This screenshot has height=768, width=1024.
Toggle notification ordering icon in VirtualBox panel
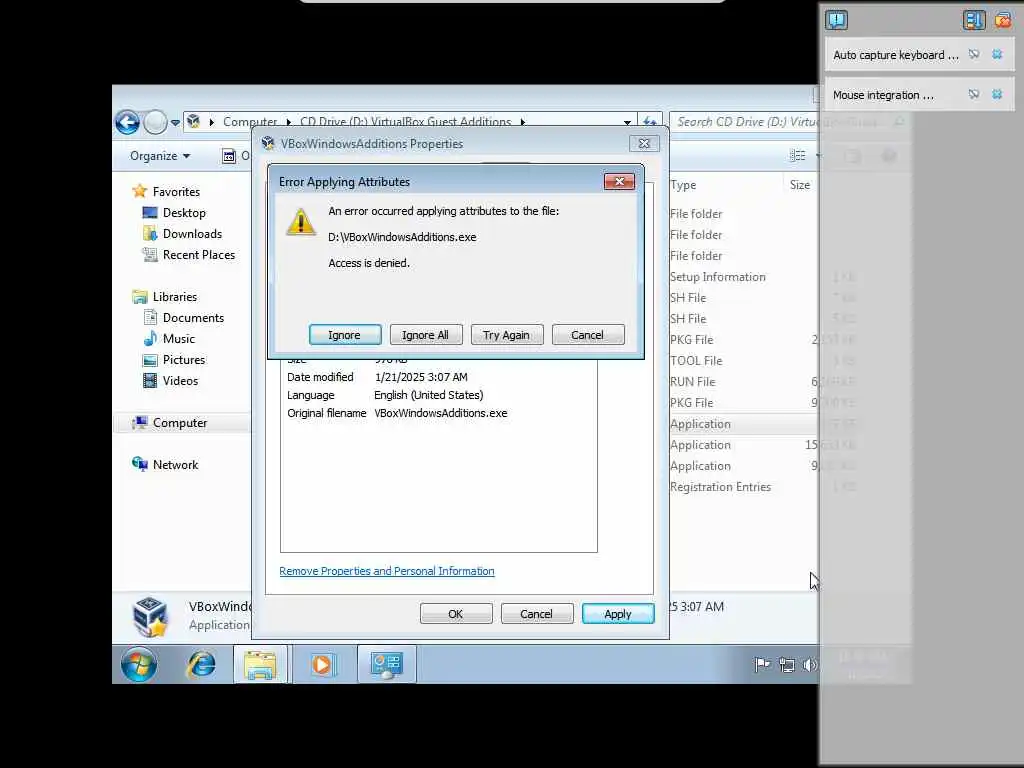(973, 20)
